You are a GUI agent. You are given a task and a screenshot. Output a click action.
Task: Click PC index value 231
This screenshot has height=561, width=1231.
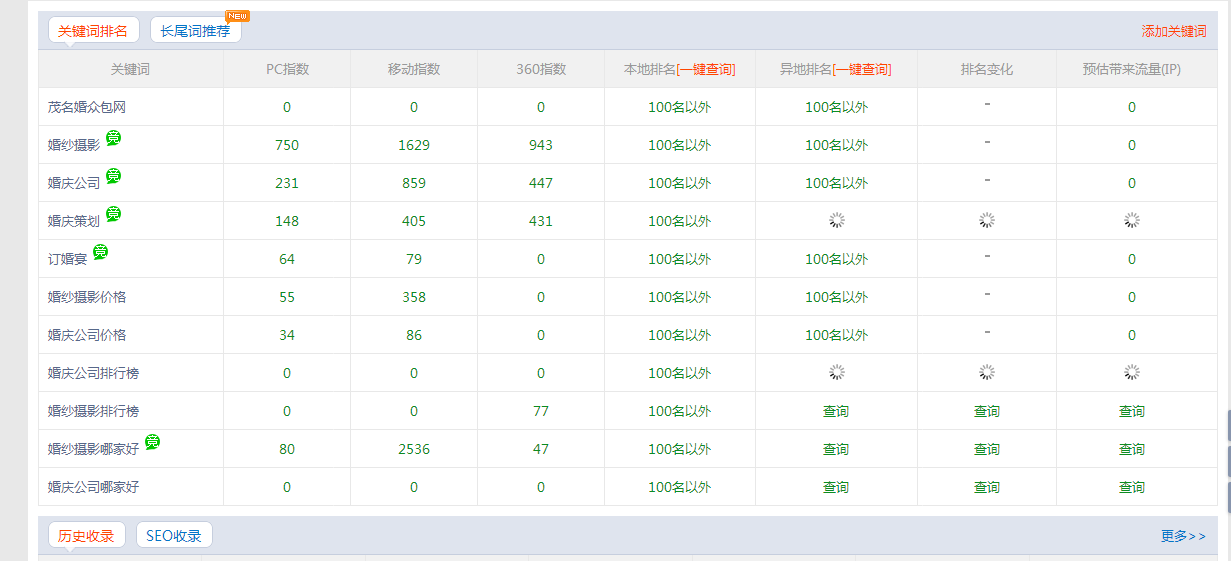(x=287, y=183)
